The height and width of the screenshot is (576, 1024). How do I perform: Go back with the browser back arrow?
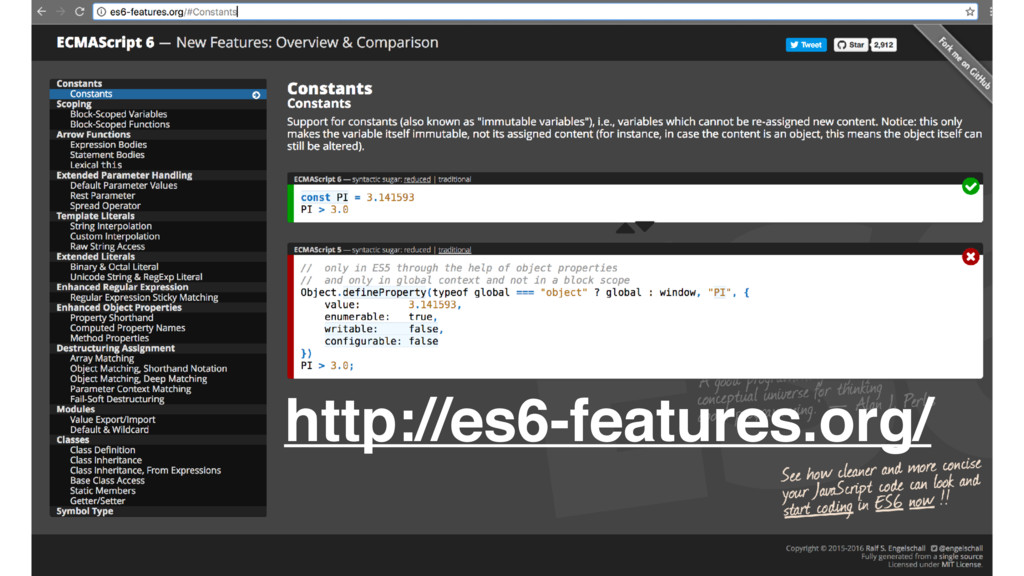click(x=42, y=11)
